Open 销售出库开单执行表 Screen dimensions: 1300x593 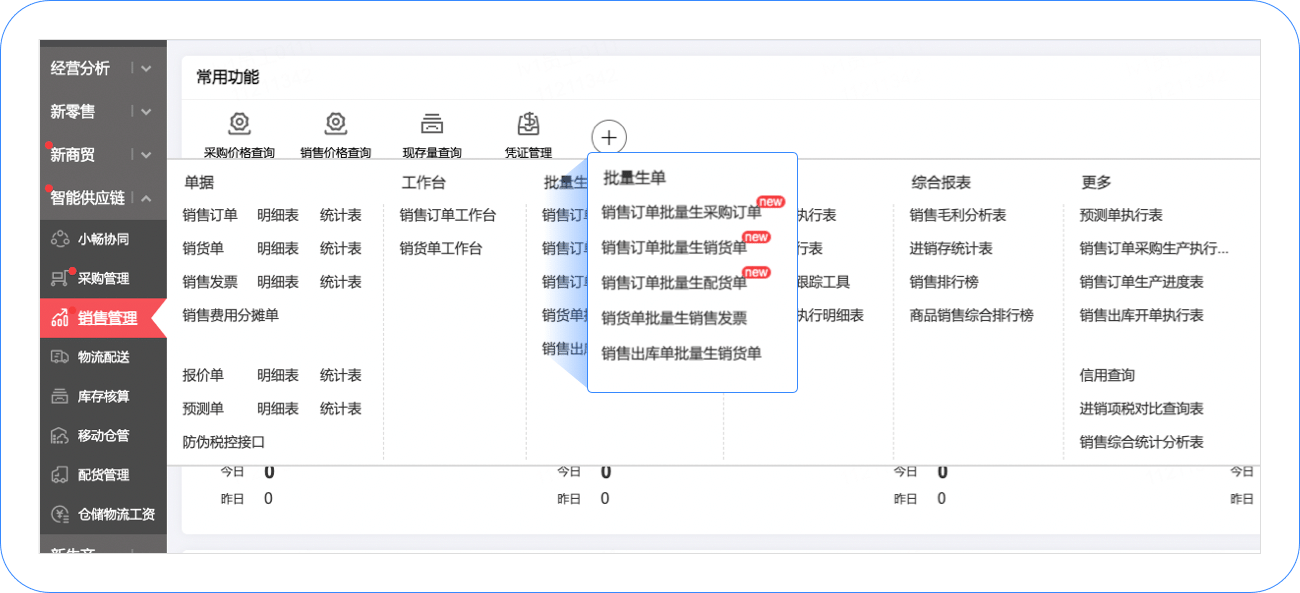tap(1142, 315)
